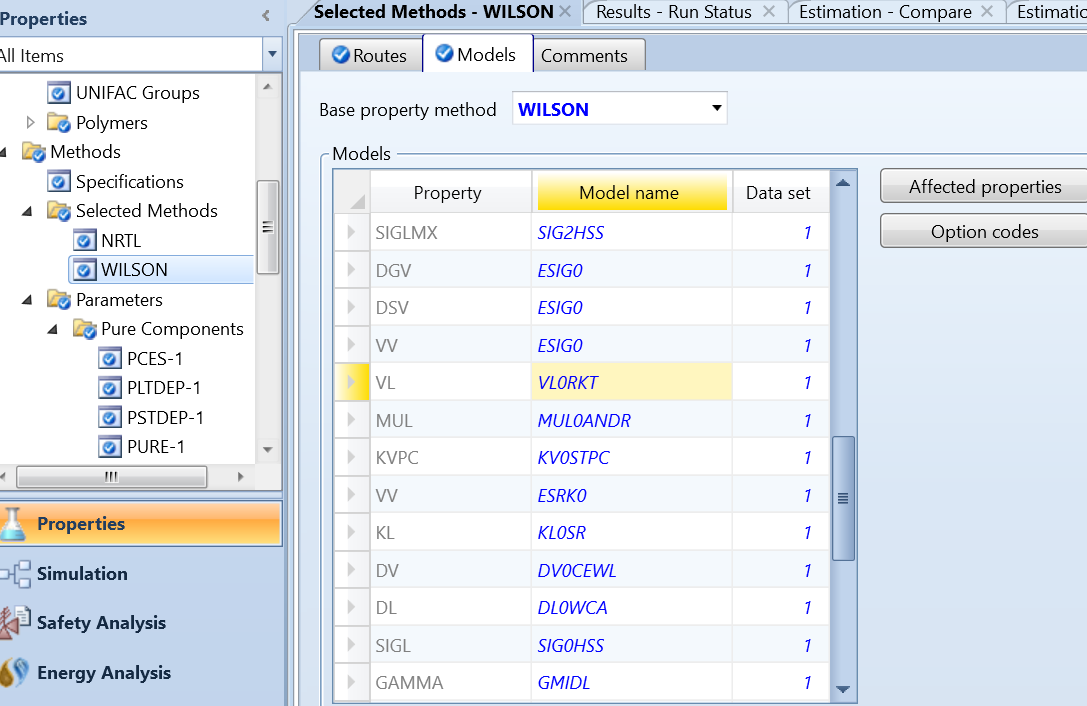Click the Option codes button

pyautogui.click(x=984, y=232)
